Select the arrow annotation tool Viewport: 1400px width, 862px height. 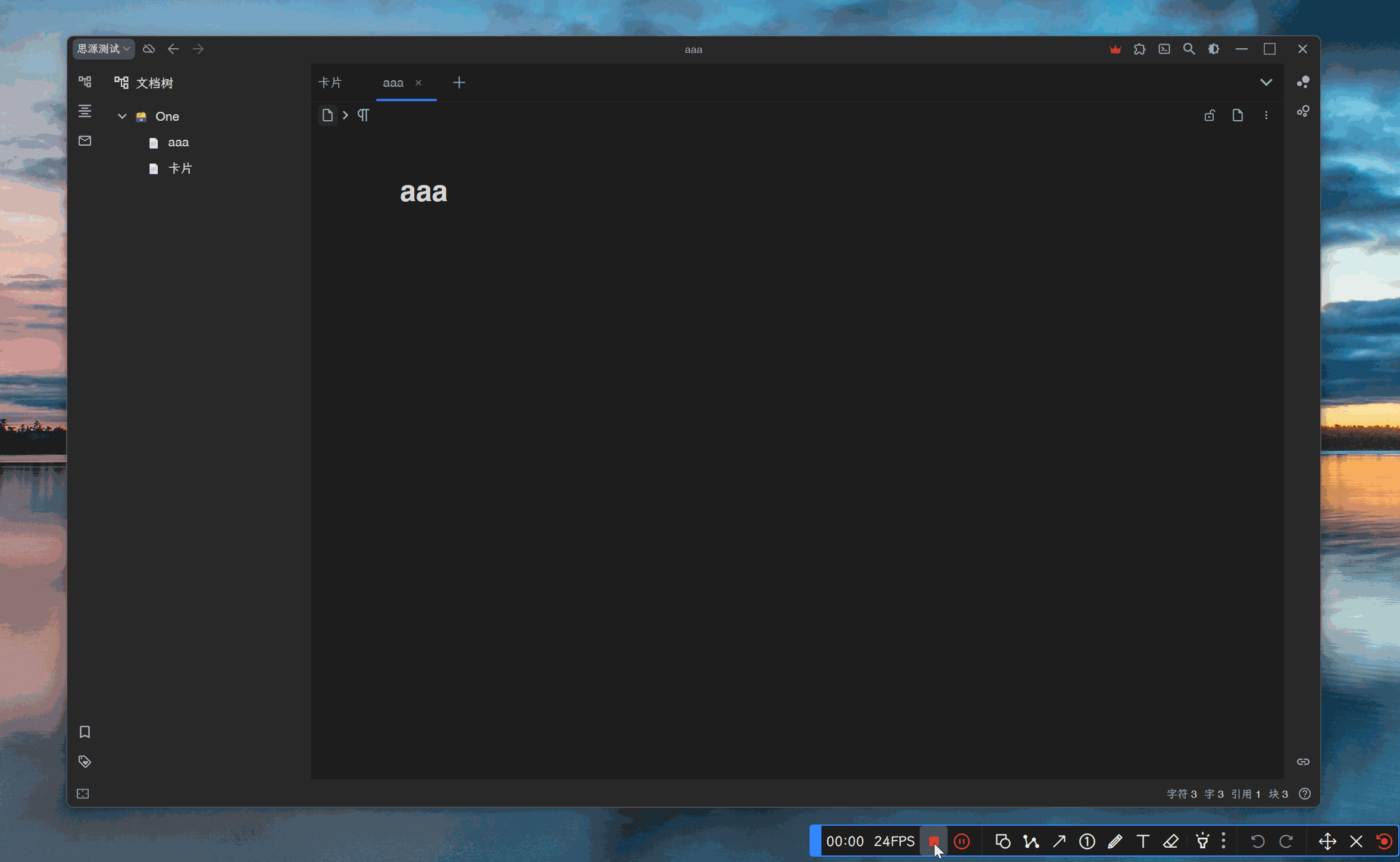pos(1059,841)
